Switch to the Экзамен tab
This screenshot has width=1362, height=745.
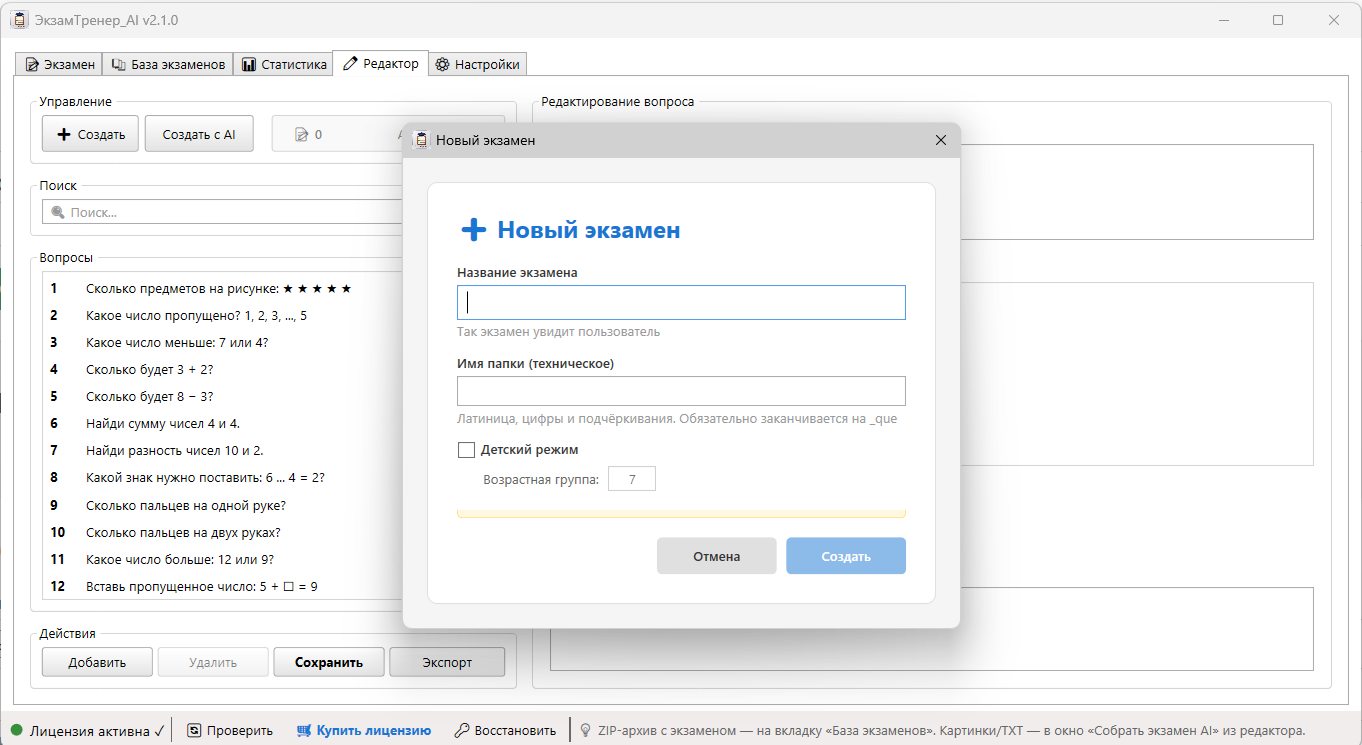point(59,64)
